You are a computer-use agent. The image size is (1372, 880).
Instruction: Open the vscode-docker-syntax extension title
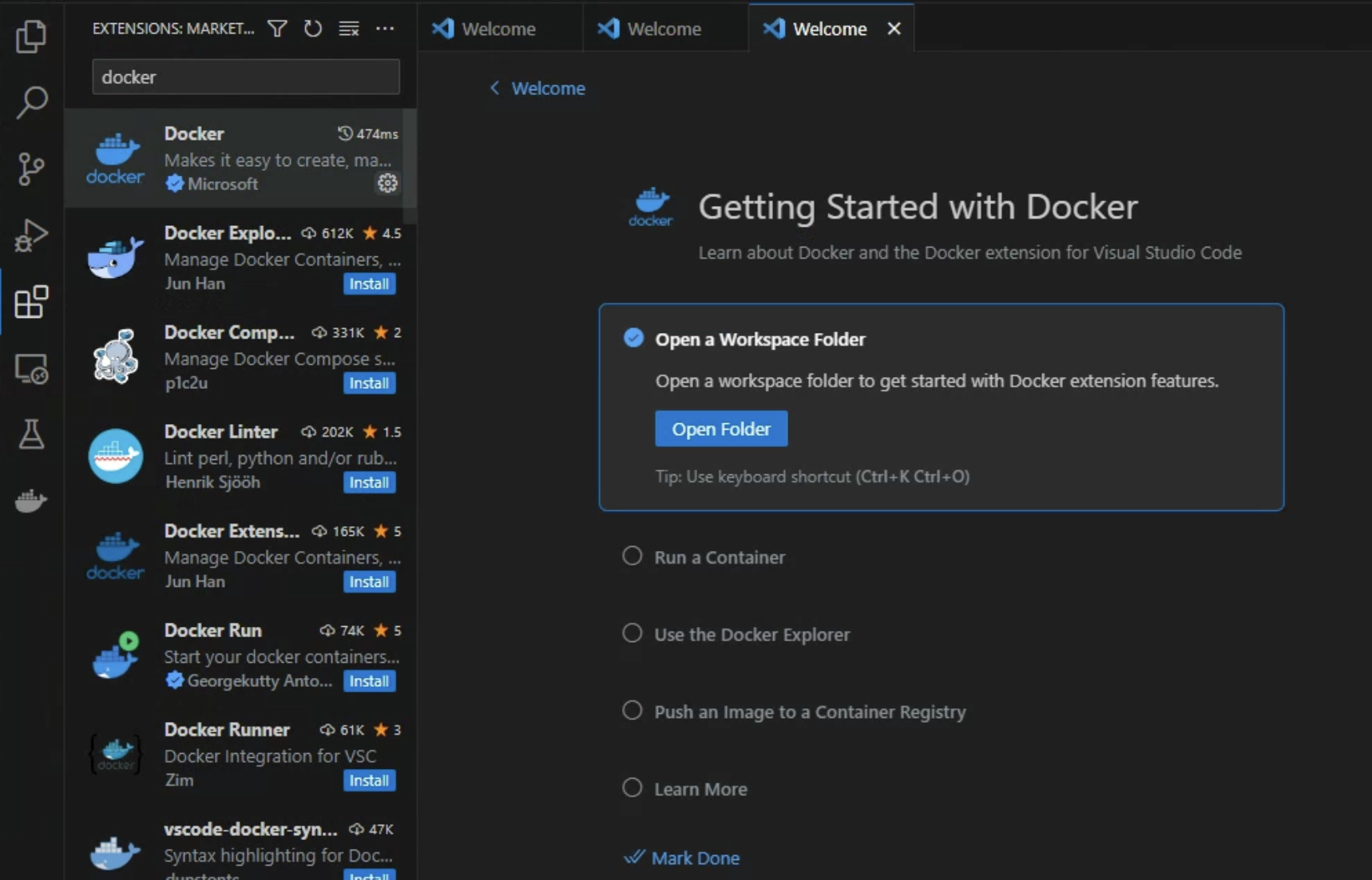(x=251, y=829)
